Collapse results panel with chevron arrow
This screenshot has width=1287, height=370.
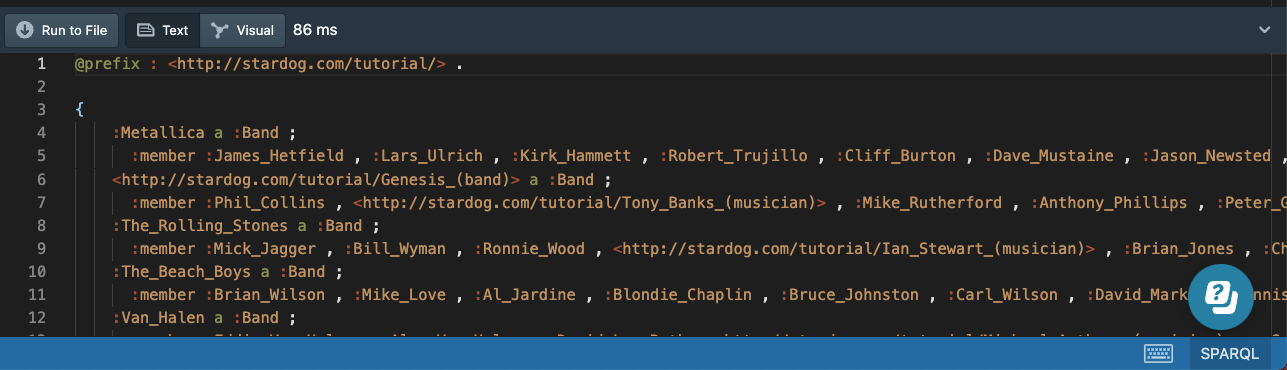[x=1265, y=30]
